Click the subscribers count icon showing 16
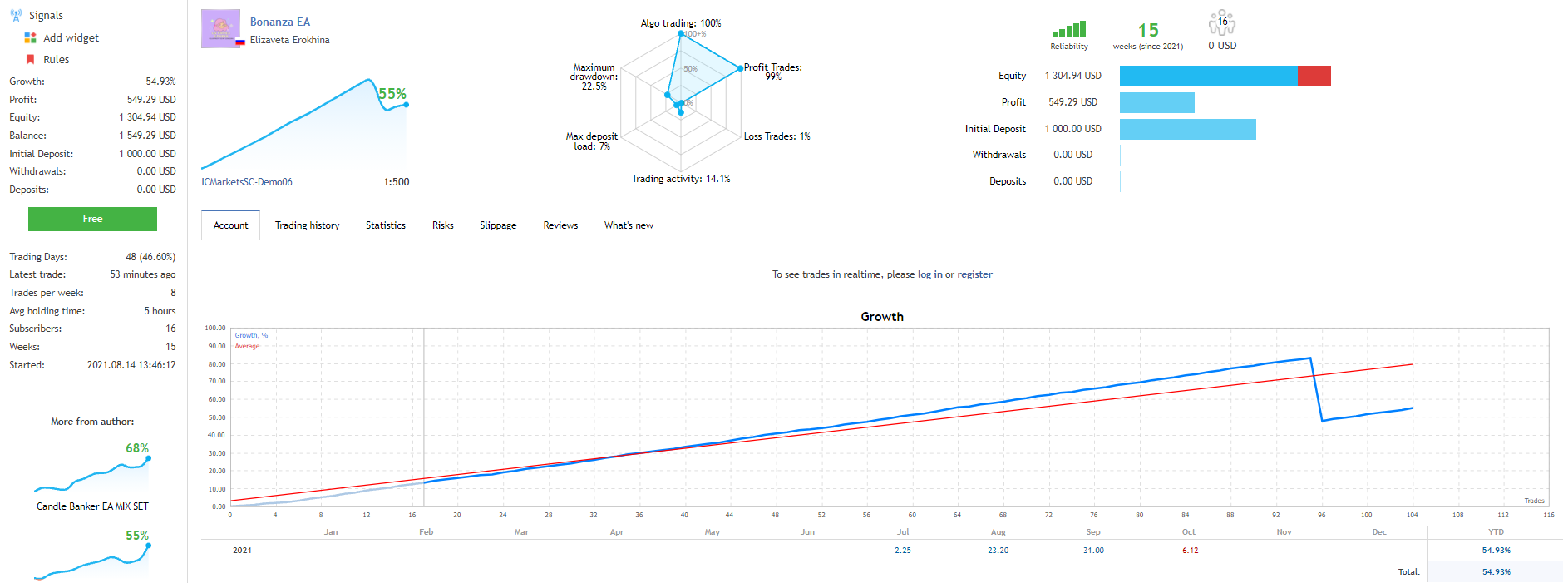 pos(1222,22)
